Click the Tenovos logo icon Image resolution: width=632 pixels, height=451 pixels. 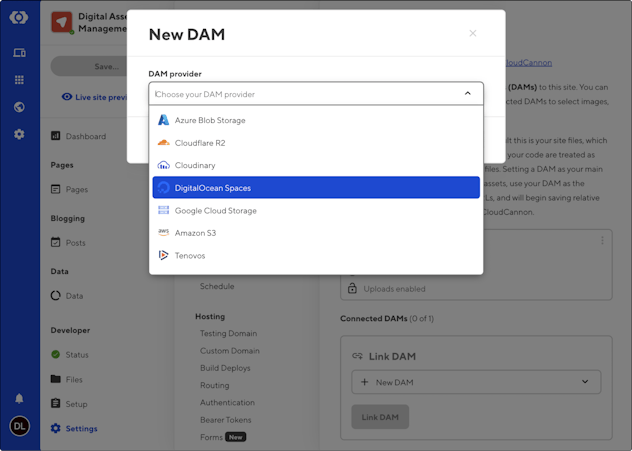pyautogui.click(x=163, y=255)
